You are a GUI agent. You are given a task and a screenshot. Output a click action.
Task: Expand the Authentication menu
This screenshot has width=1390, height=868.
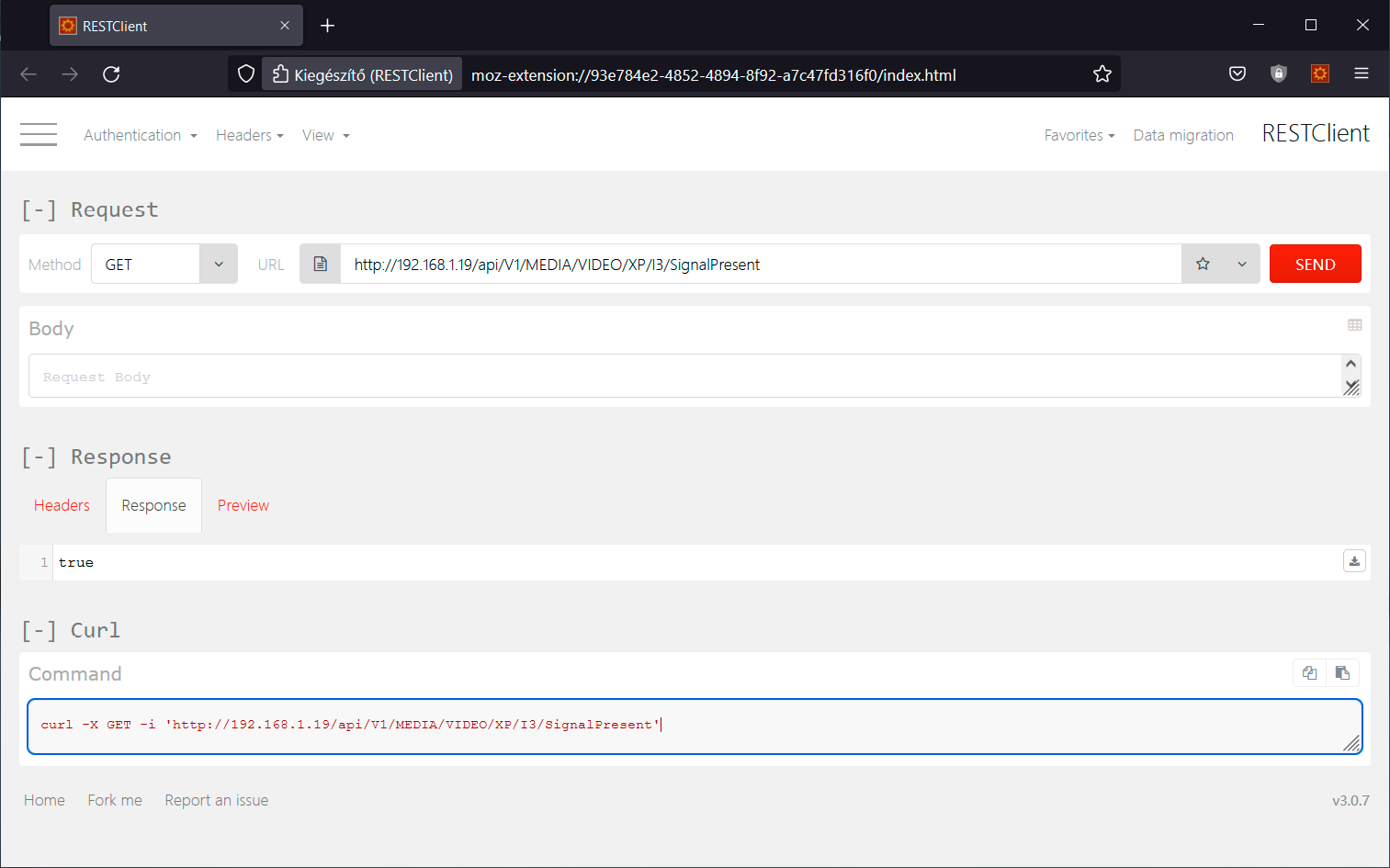point(140,136)
